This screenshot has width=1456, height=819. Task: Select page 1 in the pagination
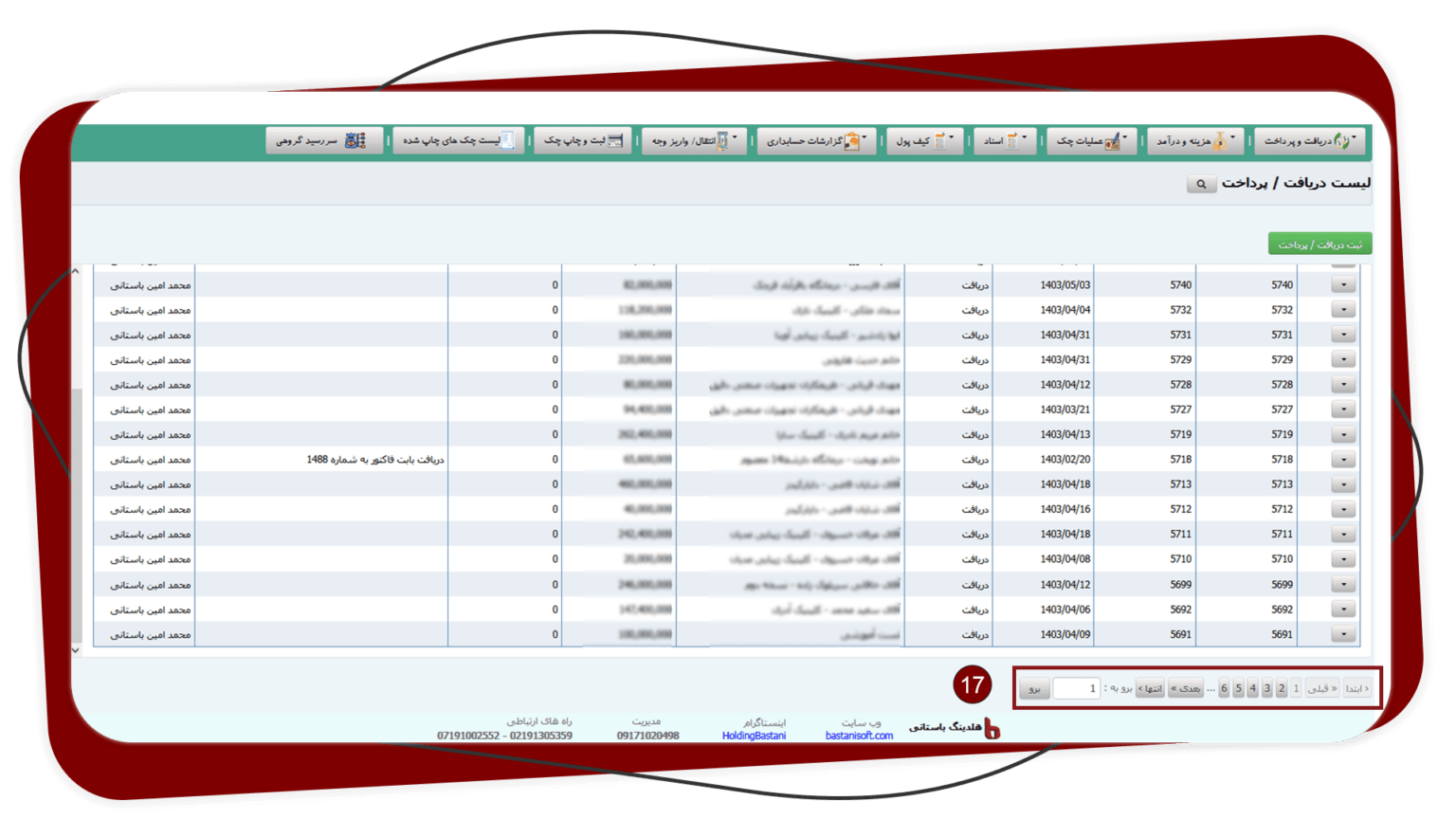click(x=1296, y=688)
